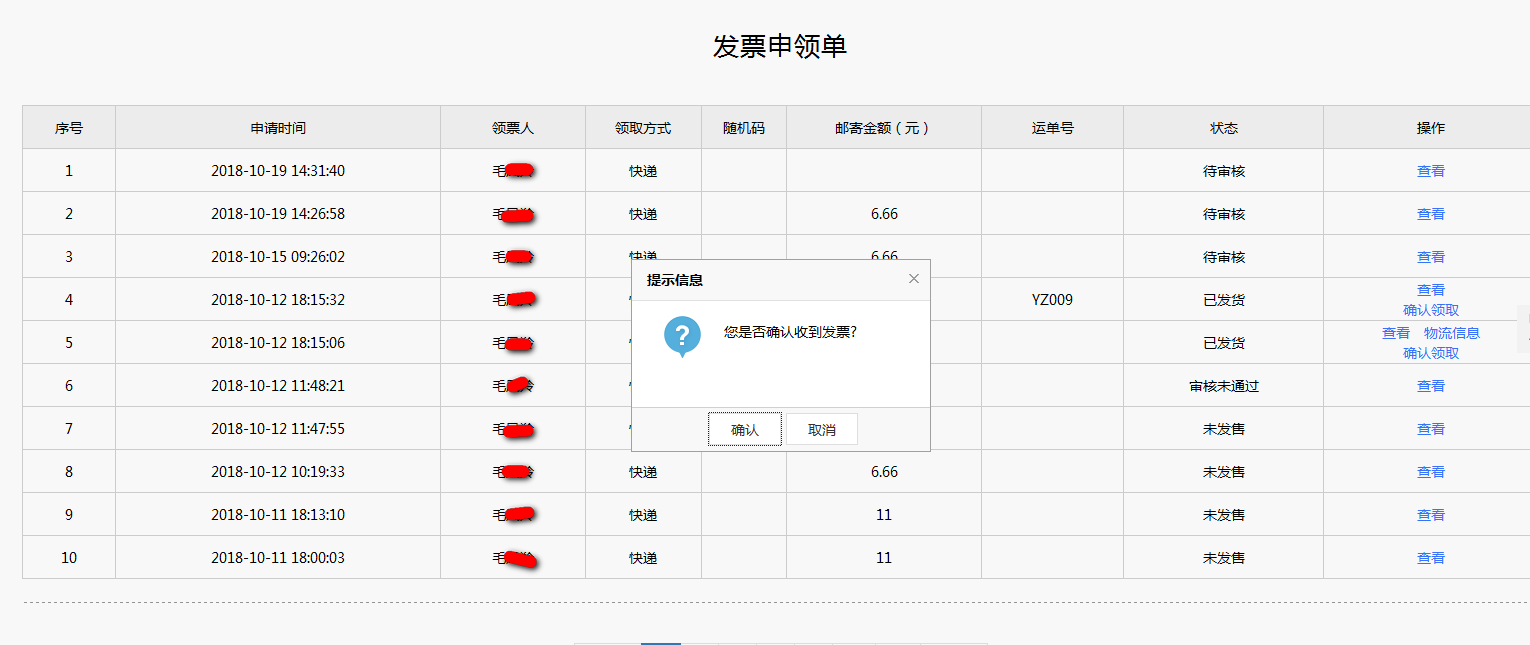Click timestamp 2018-10-11 18:13:10
Image resolution: width=1530 pixels, height=645 pixels.
[x=278, y=515]
